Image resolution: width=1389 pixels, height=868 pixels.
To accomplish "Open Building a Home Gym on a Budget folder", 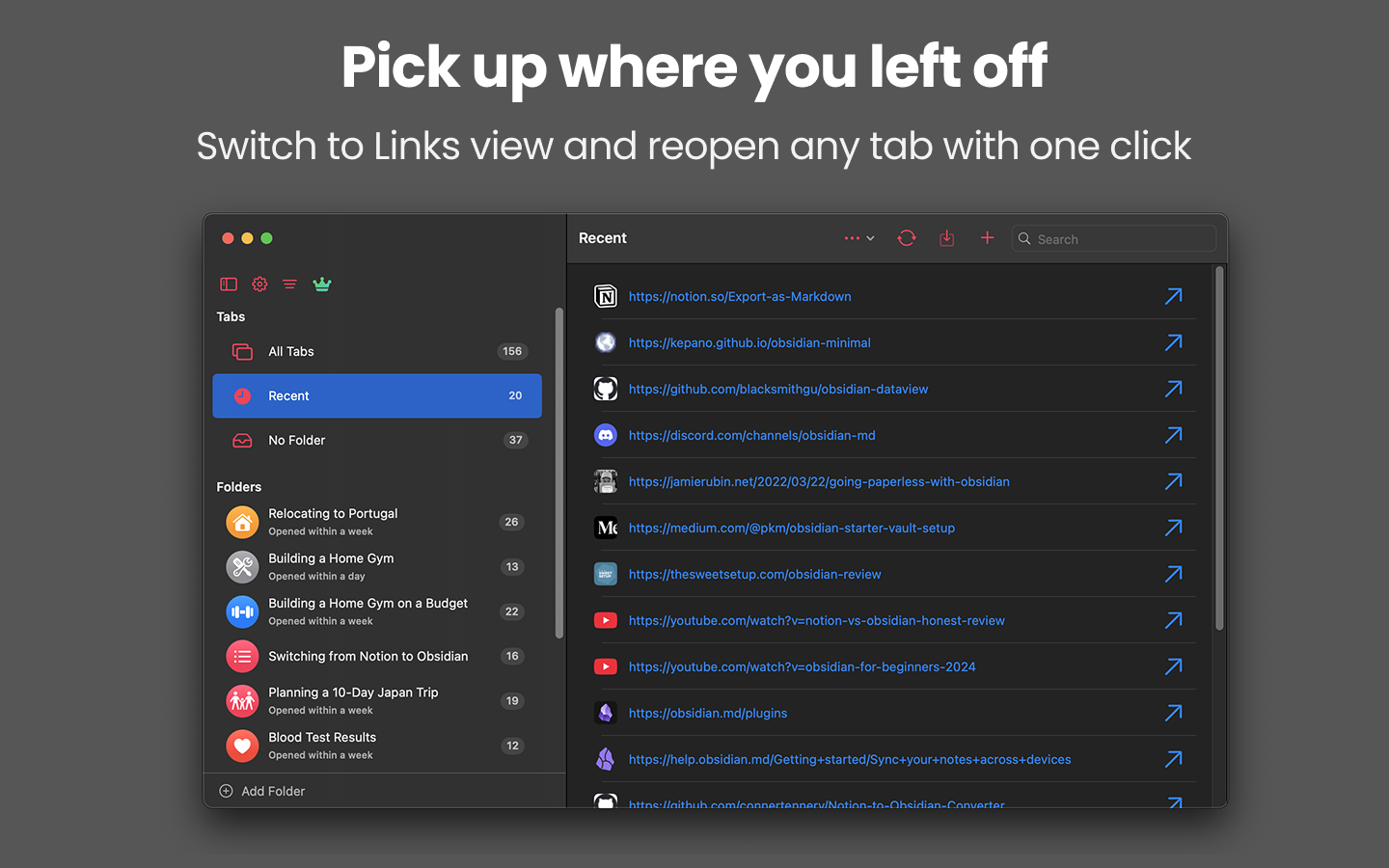I will coord(377,611).
